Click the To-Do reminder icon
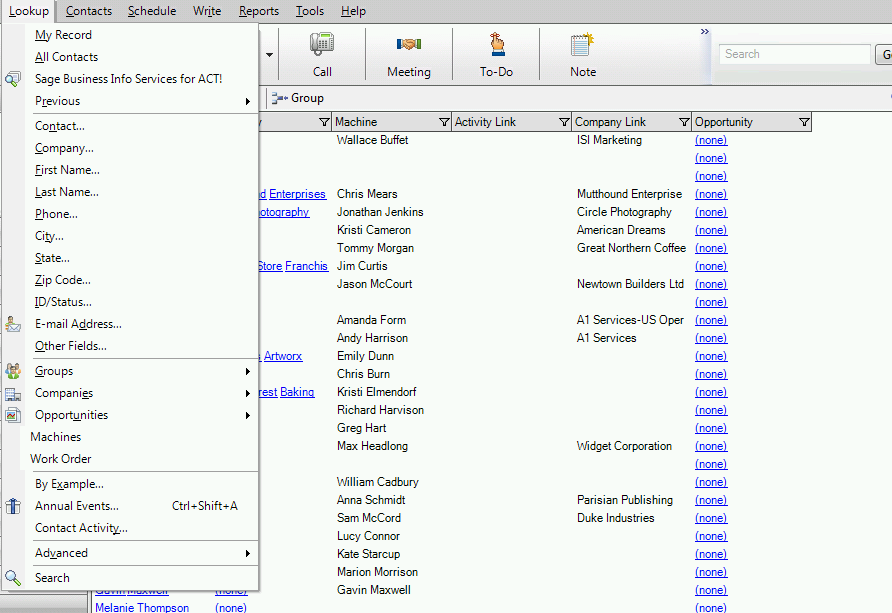892x613 pixels. pos(497,44)
